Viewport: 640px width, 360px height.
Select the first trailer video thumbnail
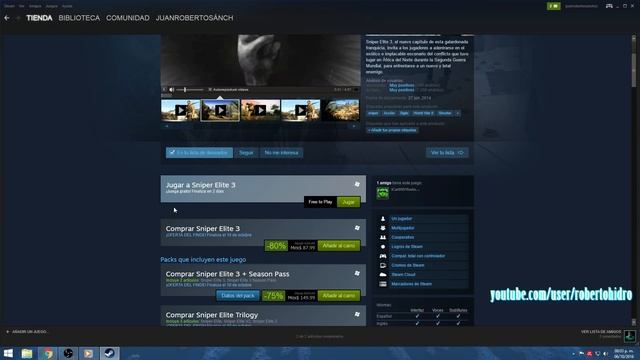tap(180, 110)
